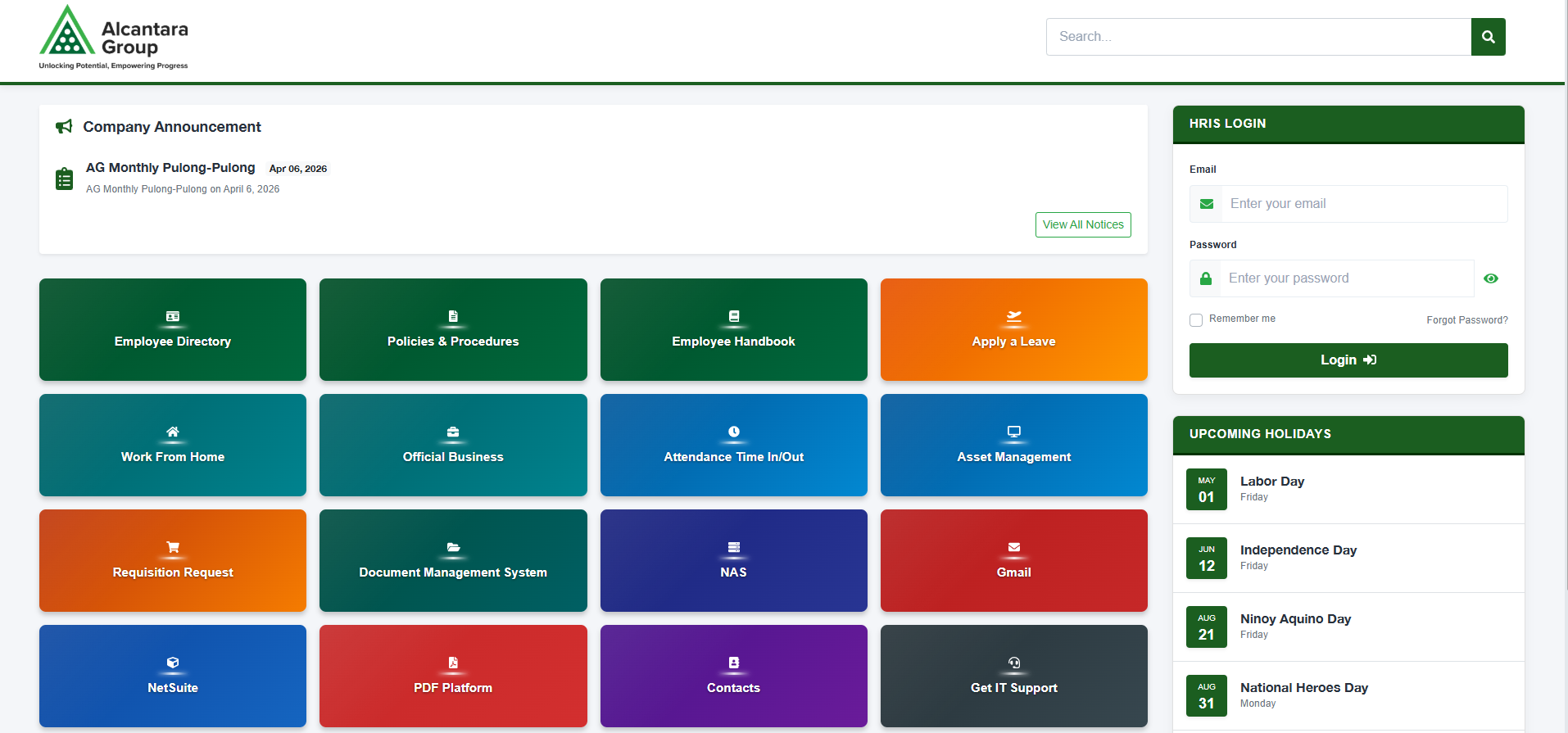
Task: Open the Employee Directory tile
Action: [173, 330]
